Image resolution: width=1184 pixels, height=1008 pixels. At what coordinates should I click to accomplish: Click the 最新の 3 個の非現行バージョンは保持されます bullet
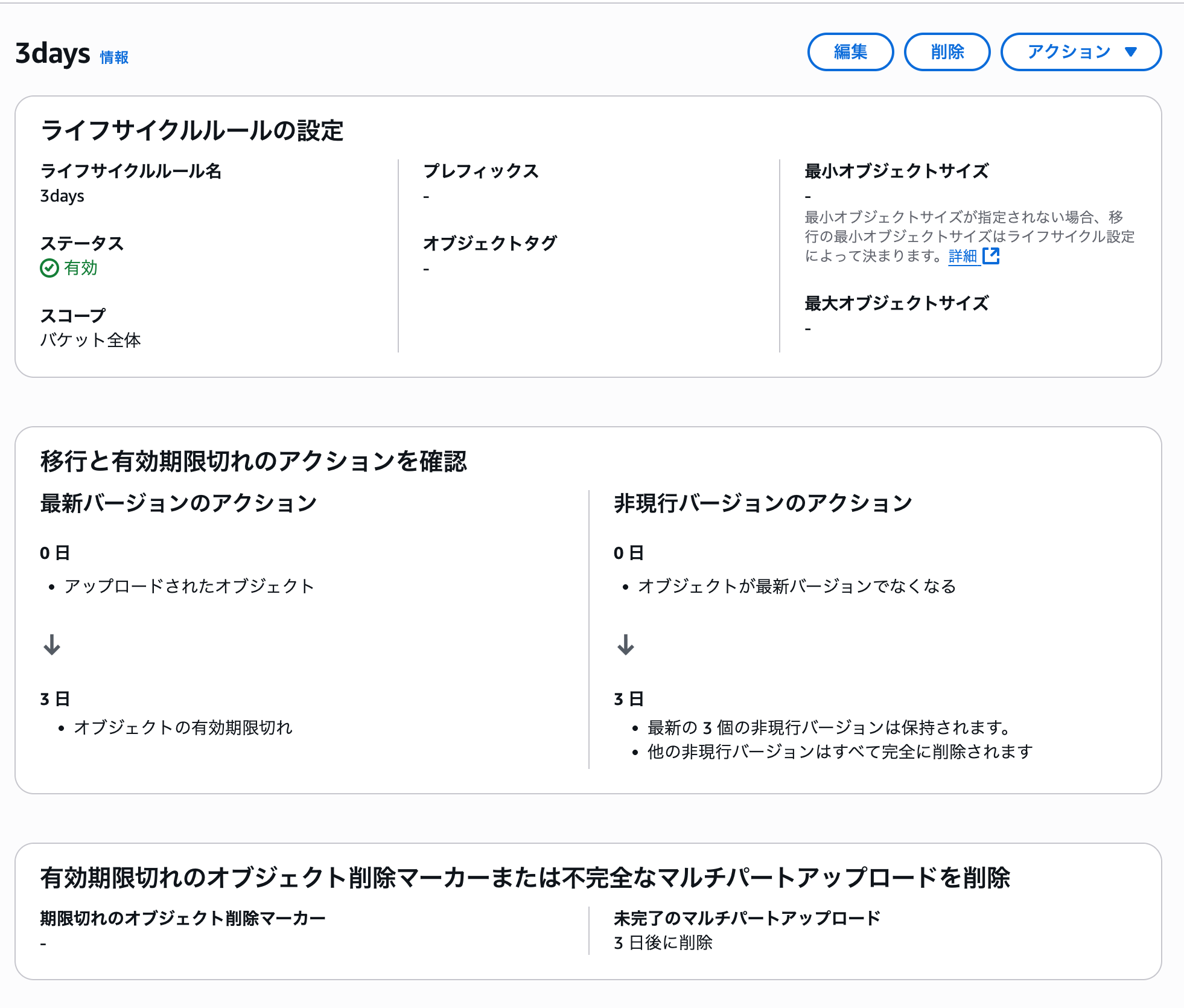point(828,727)
